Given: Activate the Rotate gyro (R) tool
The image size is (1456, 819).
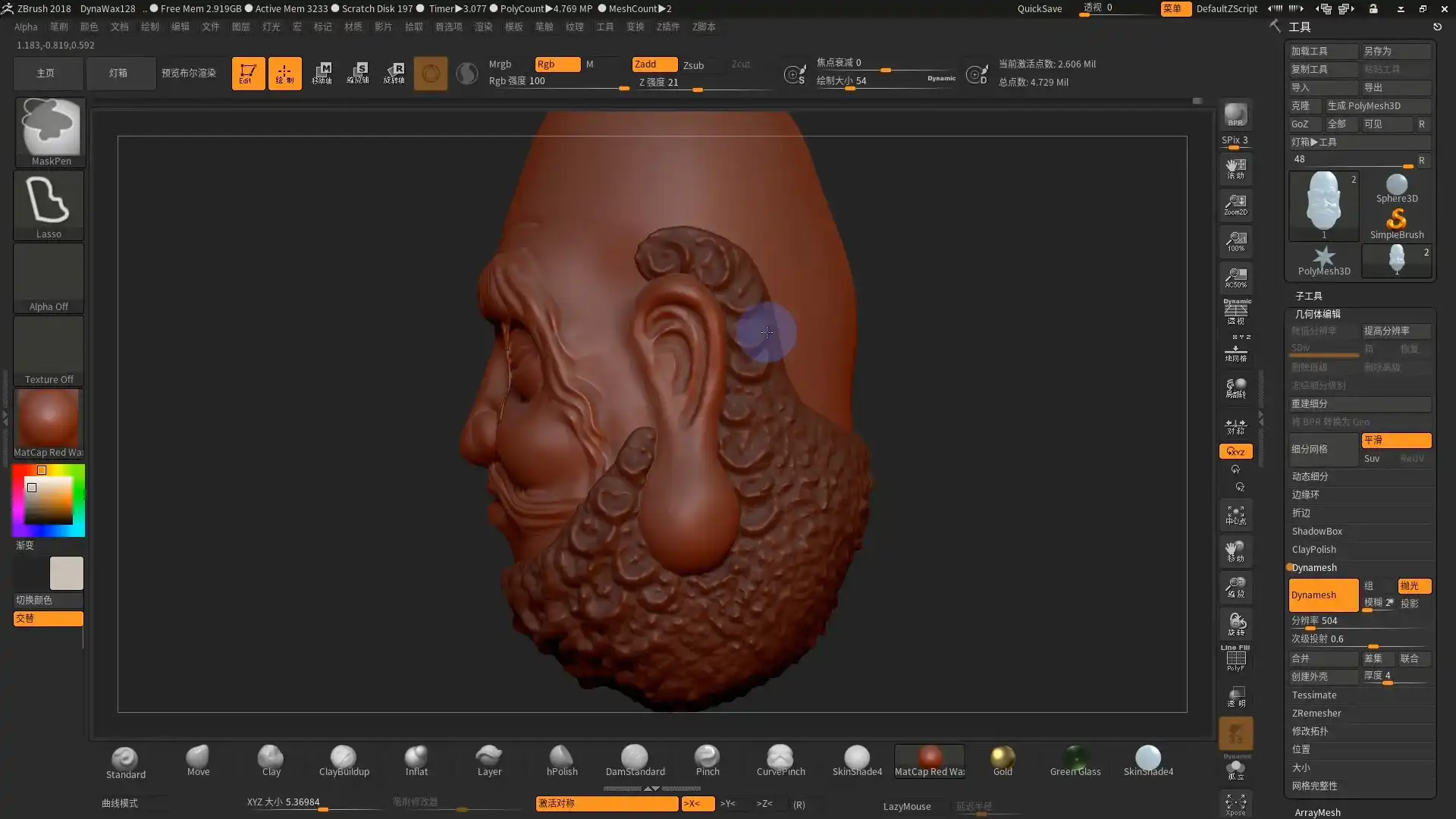Looking at the screenshot, I should 394,73.
